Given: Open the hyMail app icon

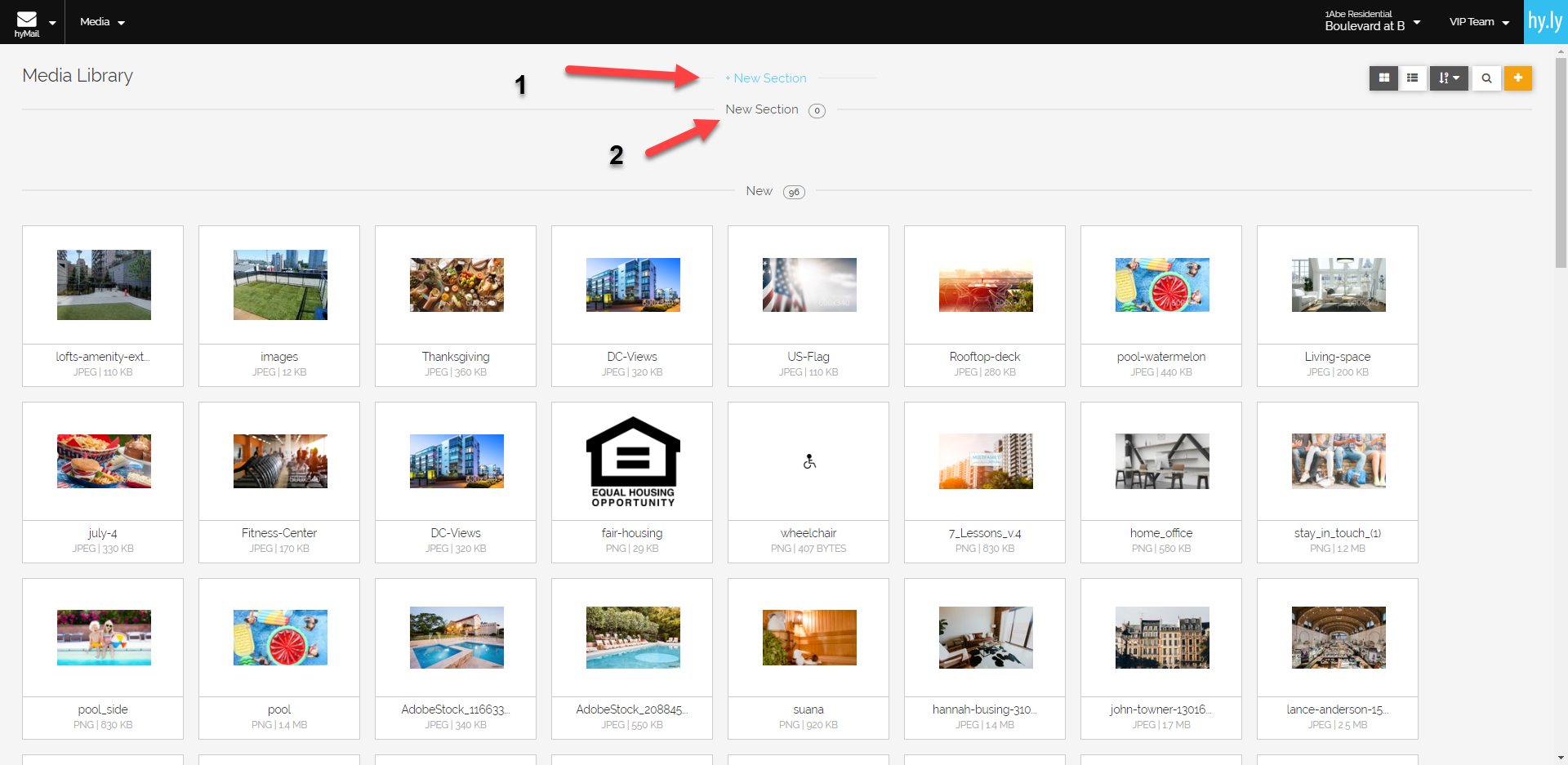Looking at the screenshot, I should 27,23.
